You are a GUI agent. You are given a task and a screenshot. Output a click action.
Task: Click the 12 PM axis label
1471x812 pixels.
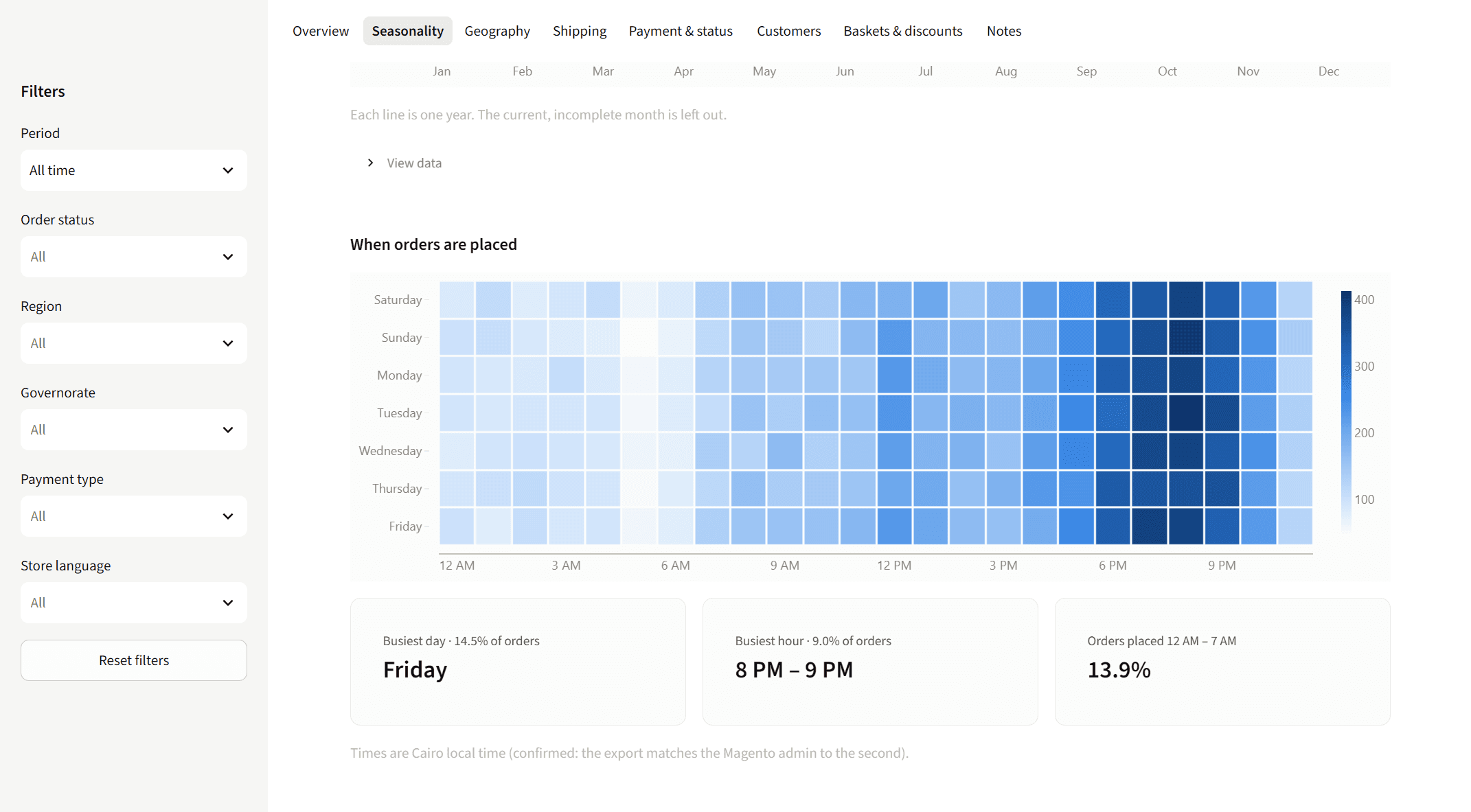(894, 566)
